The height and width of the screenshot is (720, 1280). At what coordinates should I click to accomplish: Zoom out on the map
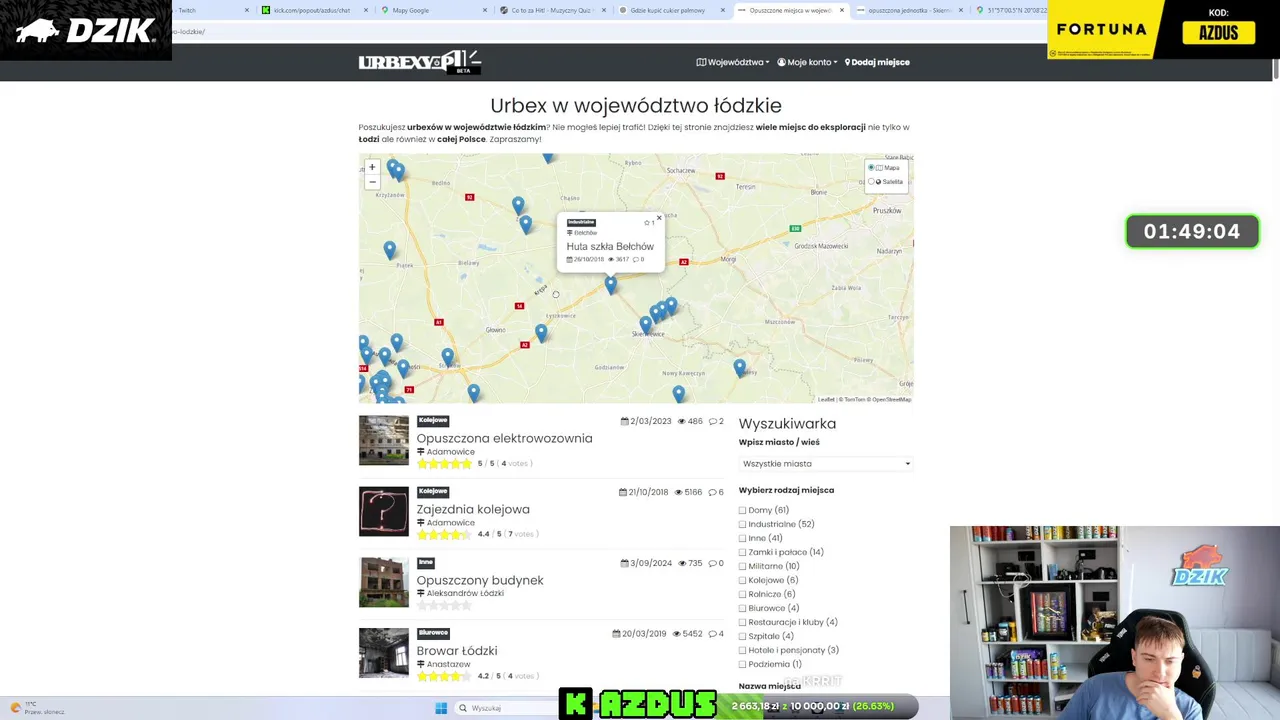click(x=372, y=182)
